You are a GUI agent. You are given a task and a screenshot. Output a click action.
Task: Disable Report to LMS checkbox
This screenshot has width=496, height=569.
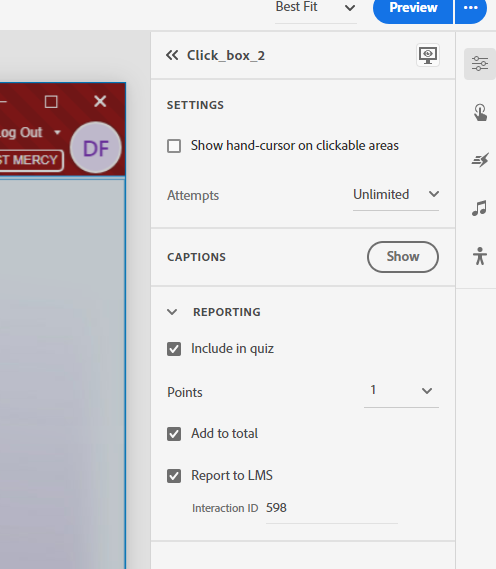(174, 476)
